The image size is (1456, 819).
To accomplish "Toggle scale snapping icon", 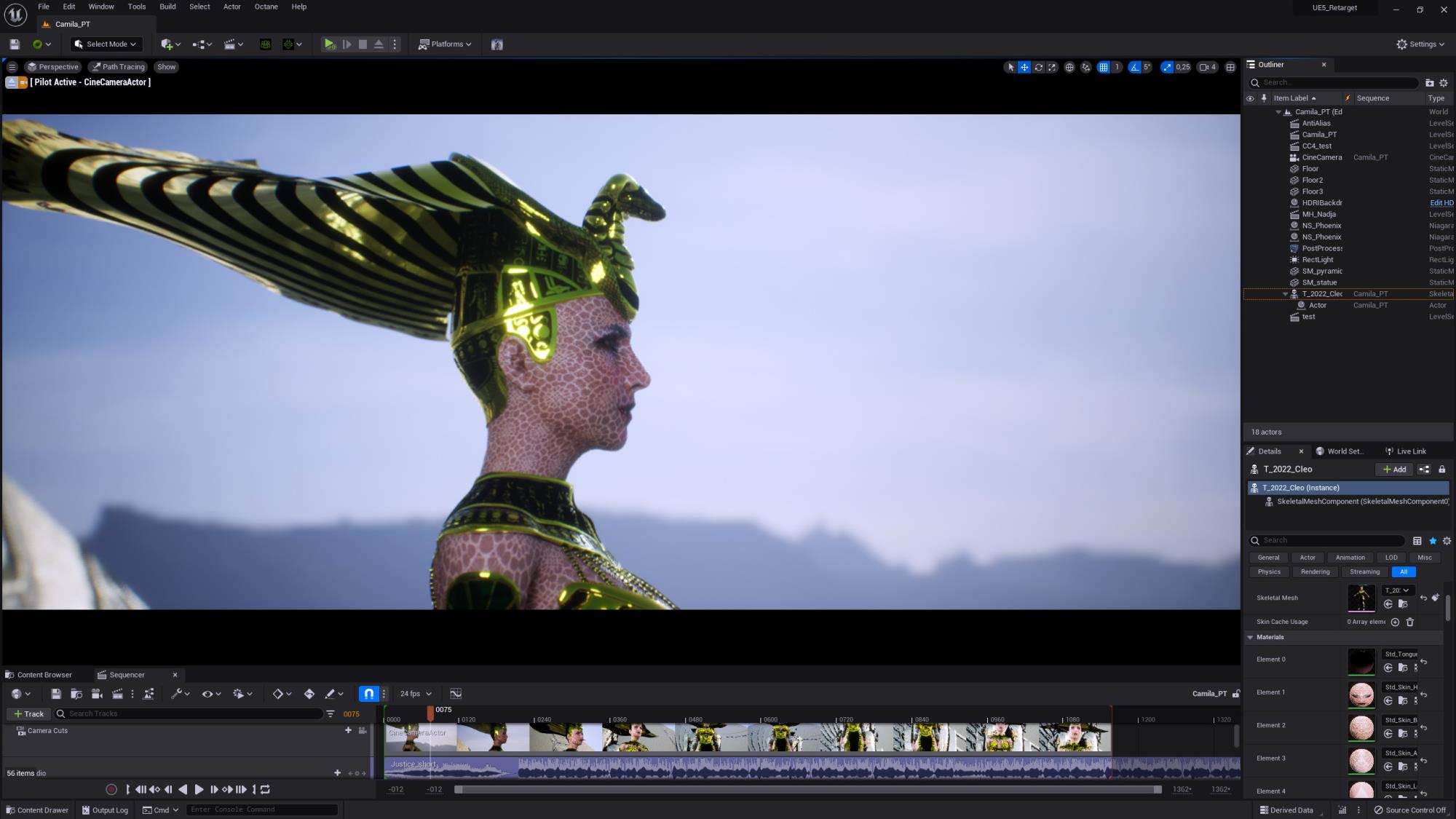I will click(x=1167, y=67).
